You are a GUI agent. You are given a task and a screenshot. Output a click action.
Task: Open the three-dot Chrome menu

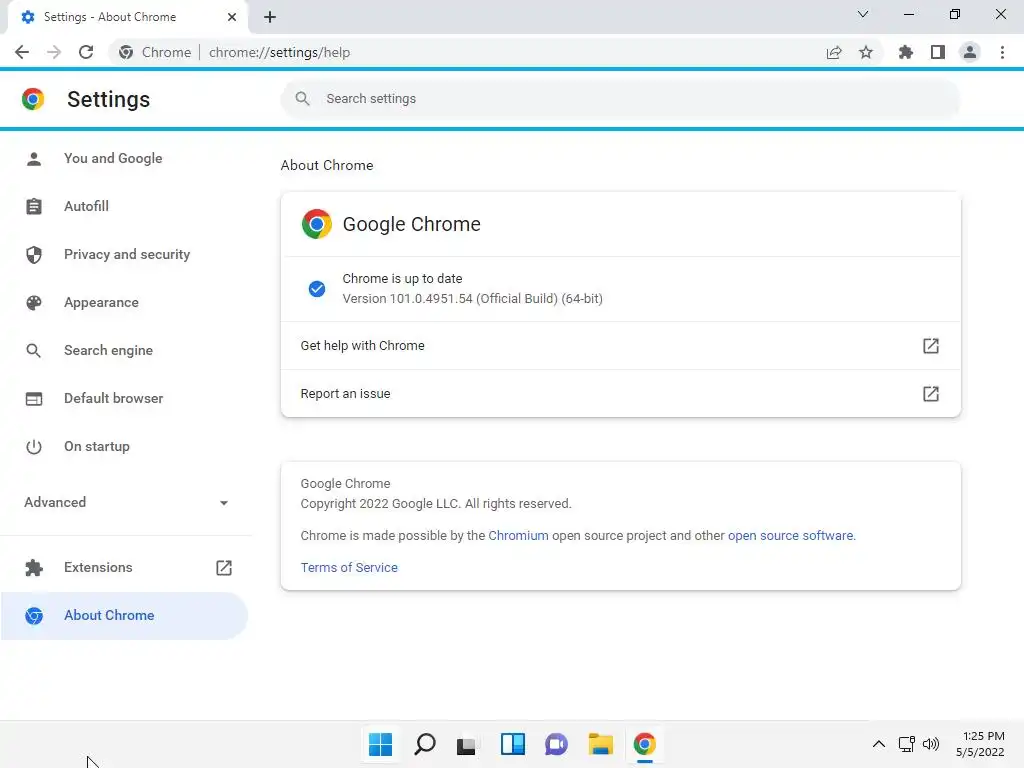tap(1002, 52)
